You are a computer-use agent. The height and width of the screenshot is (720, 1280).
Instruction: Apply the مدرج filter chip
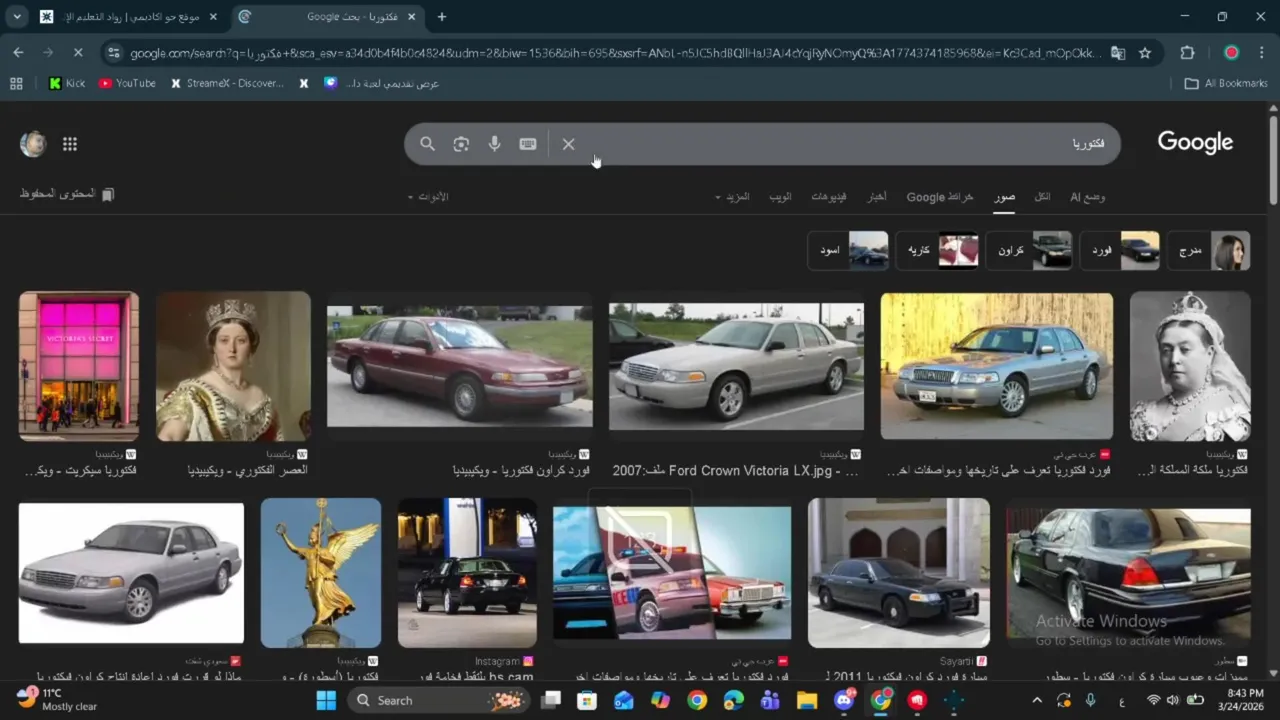coord(1209,251)
